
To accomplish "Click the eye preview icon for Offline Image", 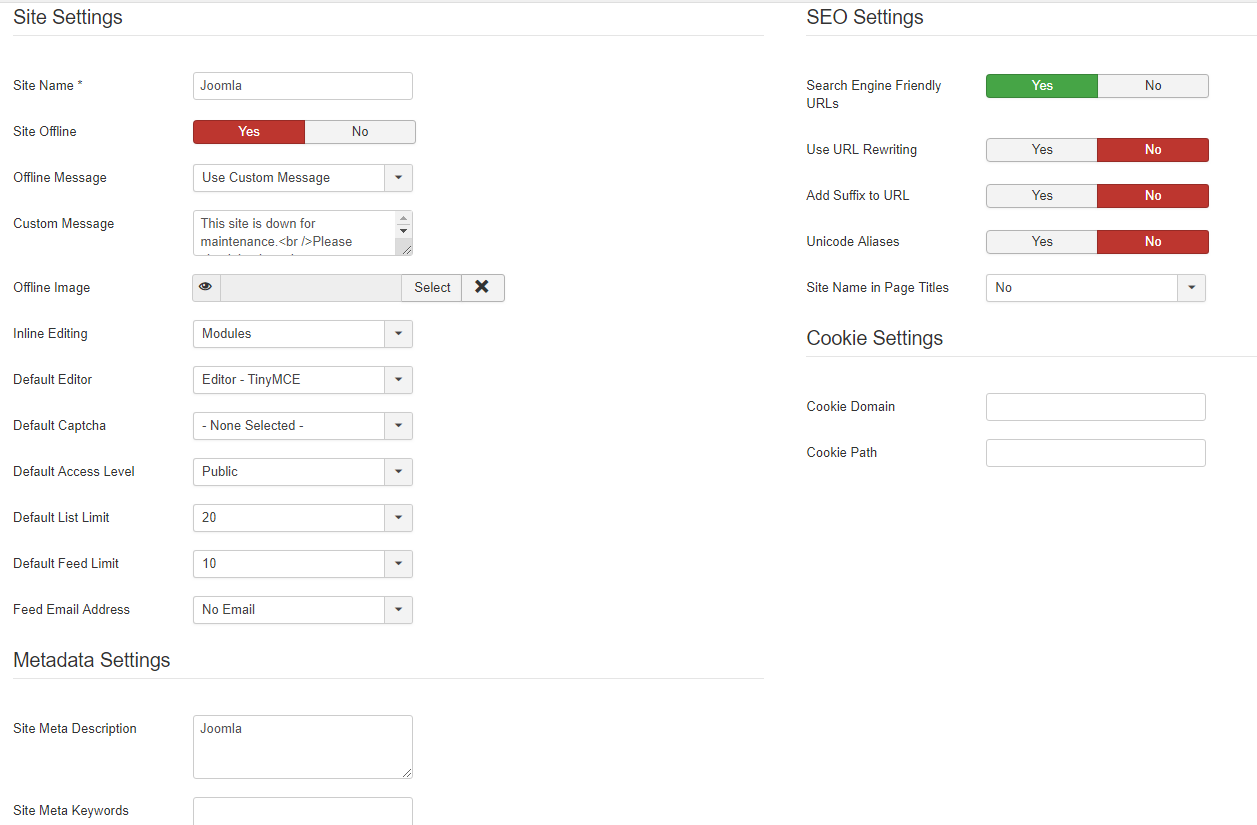I will point(206,288).
